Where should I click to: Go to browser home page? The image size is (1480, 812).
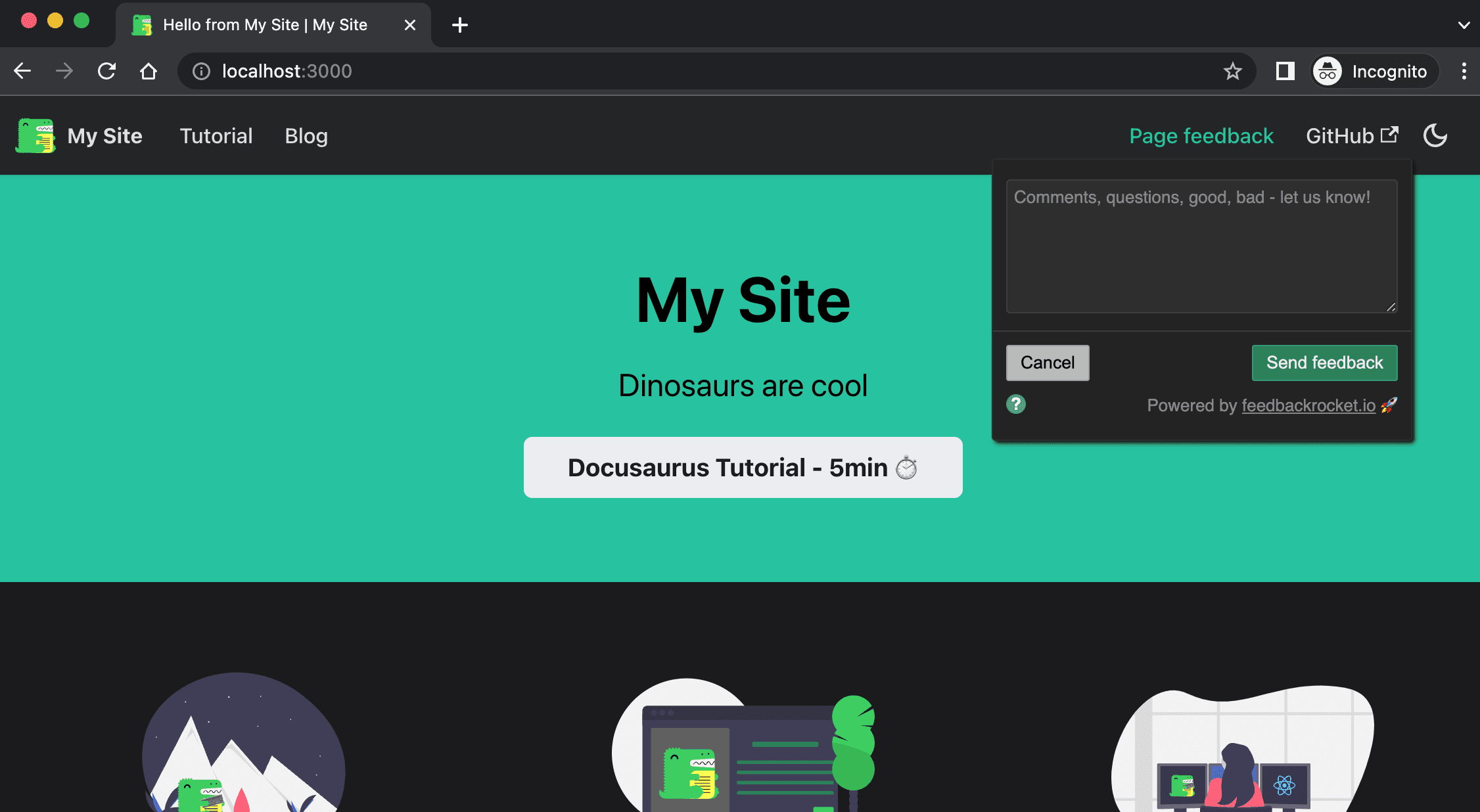pyautogui.click(x=149, y=71)
